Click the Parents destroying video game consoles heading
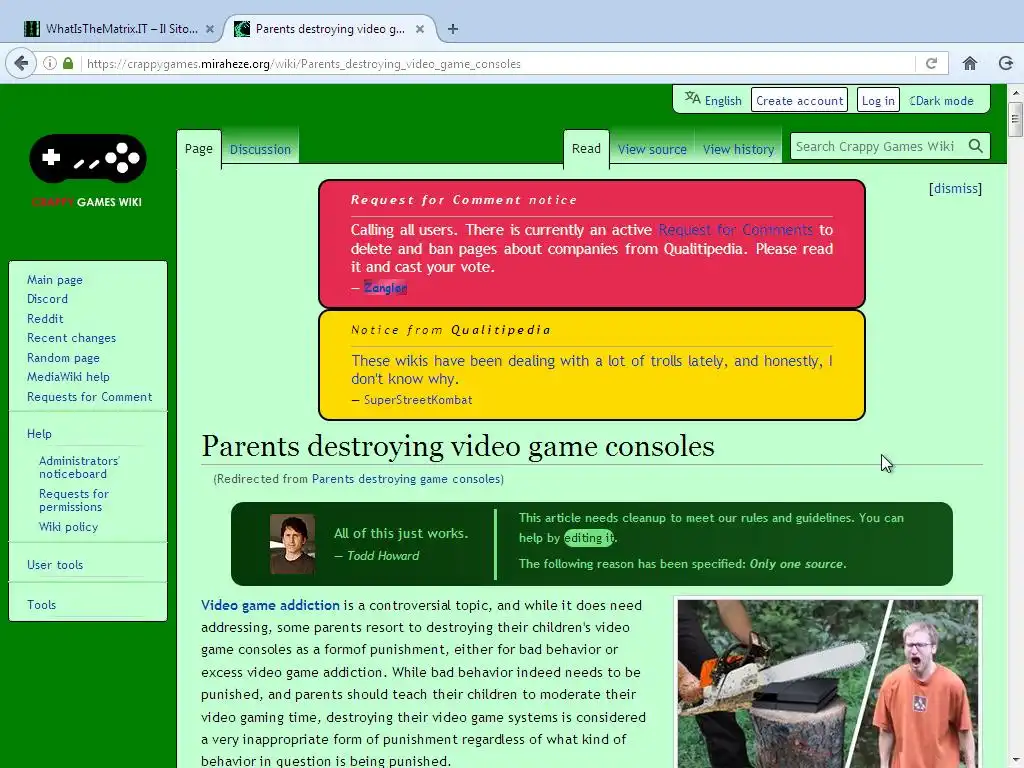This screenshot has width=1024, height=768. 458,446
